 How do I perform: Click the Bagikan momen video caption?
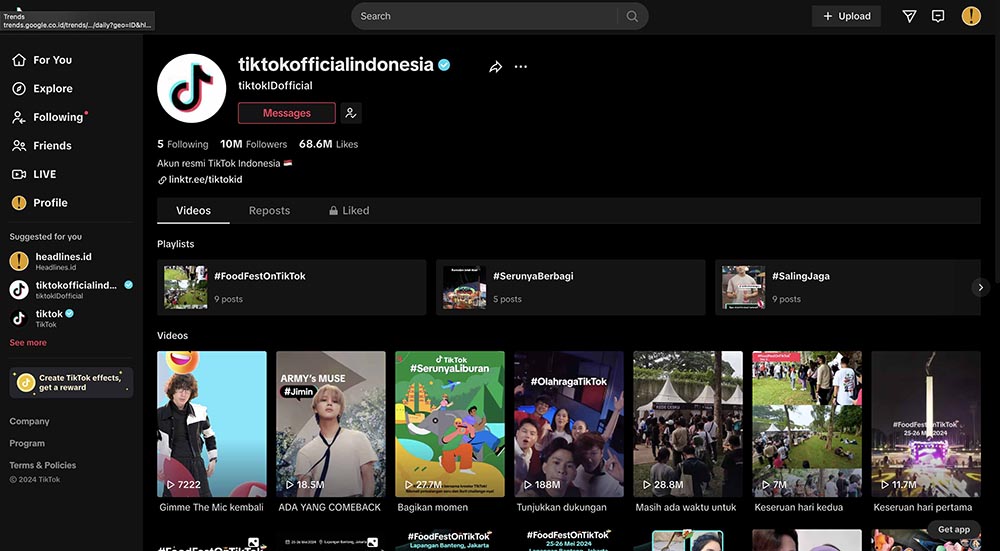click(x=432, y=508)
